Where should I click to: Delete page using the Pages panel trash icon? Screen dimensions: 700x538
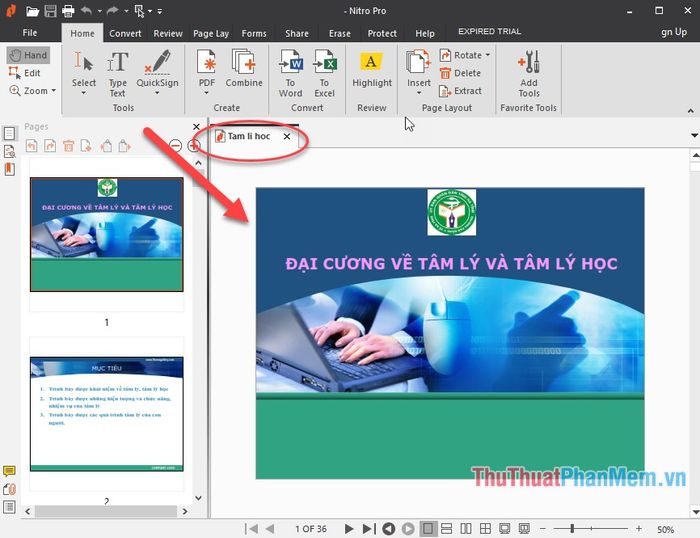tap(68, 146)
